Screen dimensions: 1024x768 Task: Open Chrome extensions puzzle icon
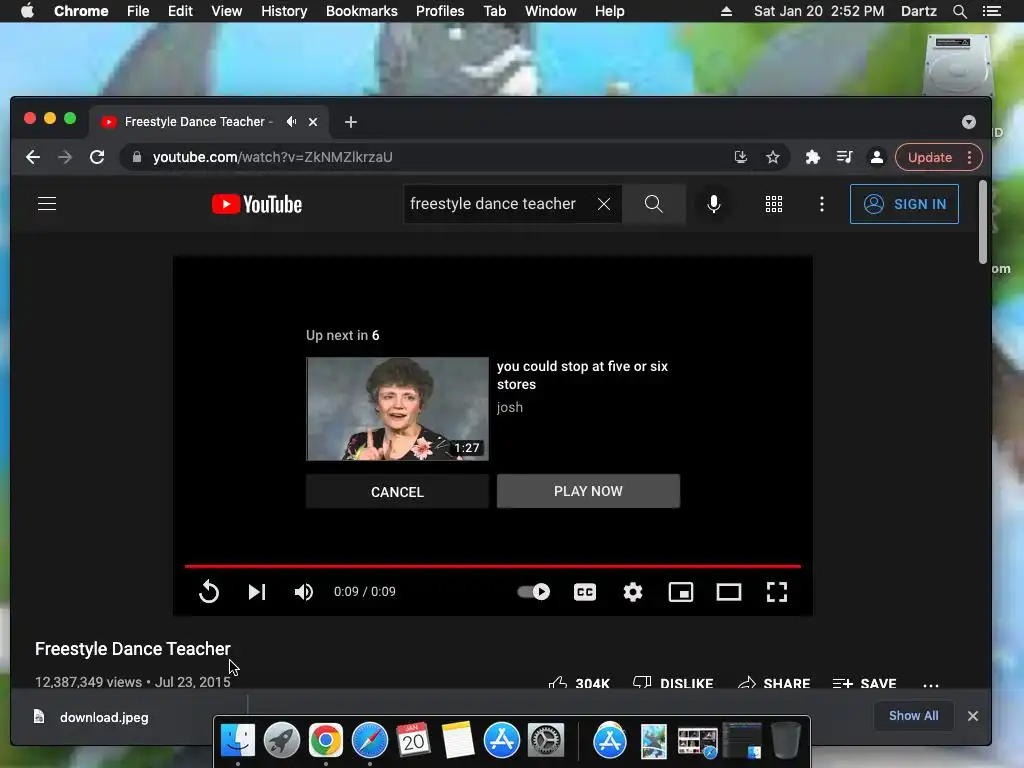(812, 157)
